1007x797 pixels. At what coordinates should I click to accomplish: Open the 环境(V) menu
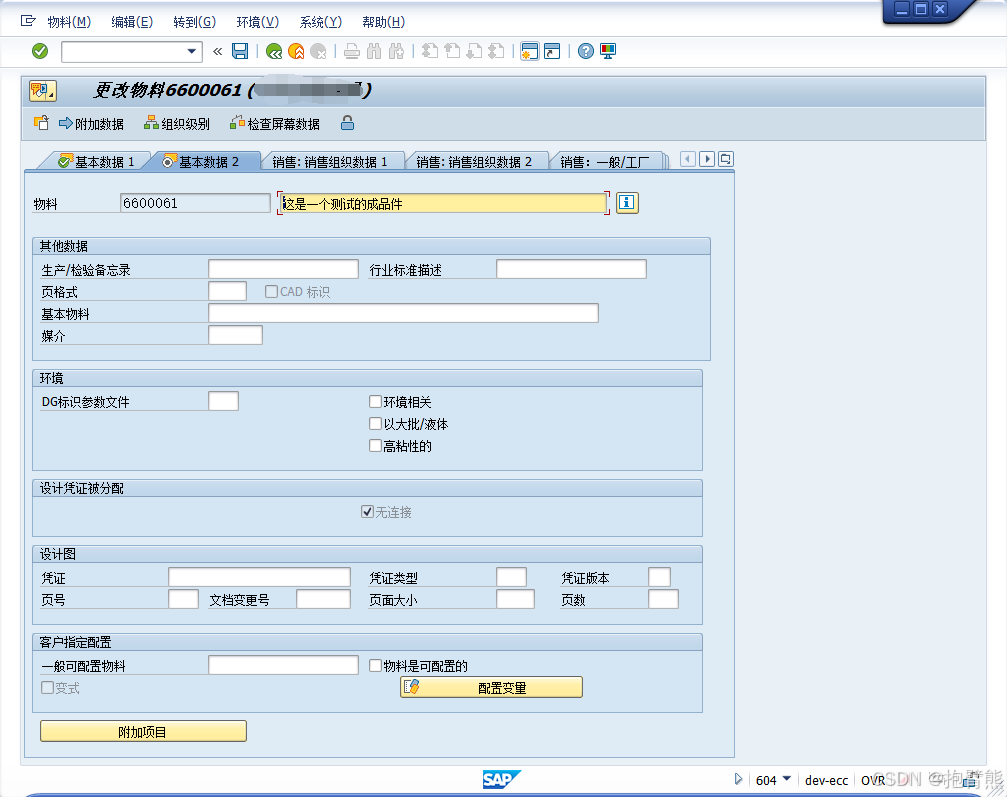258,22
